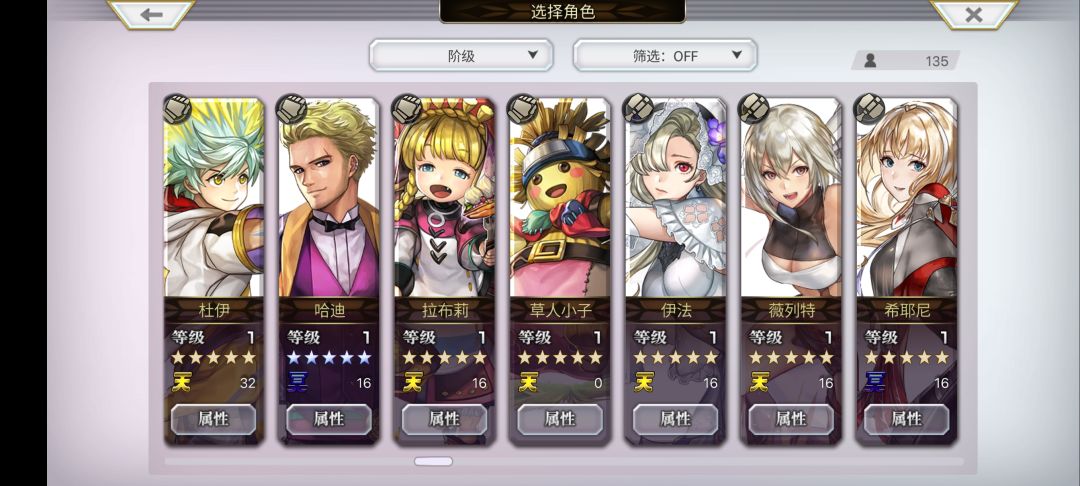This screenshot has height=486, width=1080.
Task: Click 天 element icon on 拉布莉 card
Action: click(412, 382)
